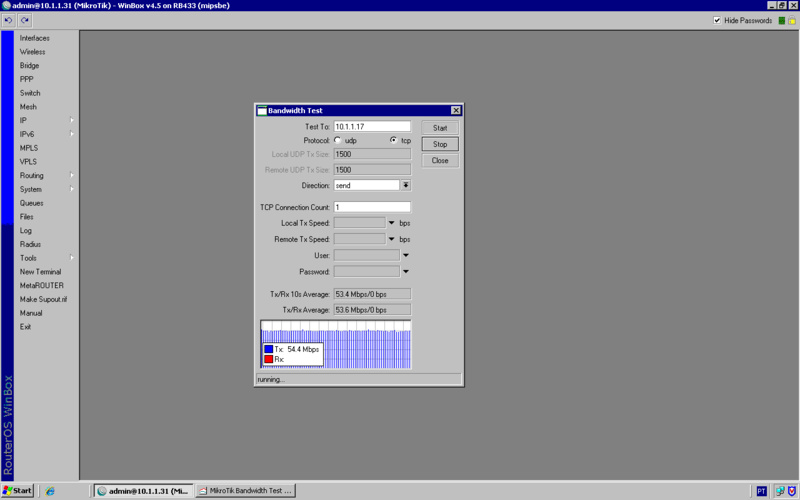This screenshot has height=500, width=800.
Task: Click the redo arrow in WinBox toolbar
Action: coord(24,20)
